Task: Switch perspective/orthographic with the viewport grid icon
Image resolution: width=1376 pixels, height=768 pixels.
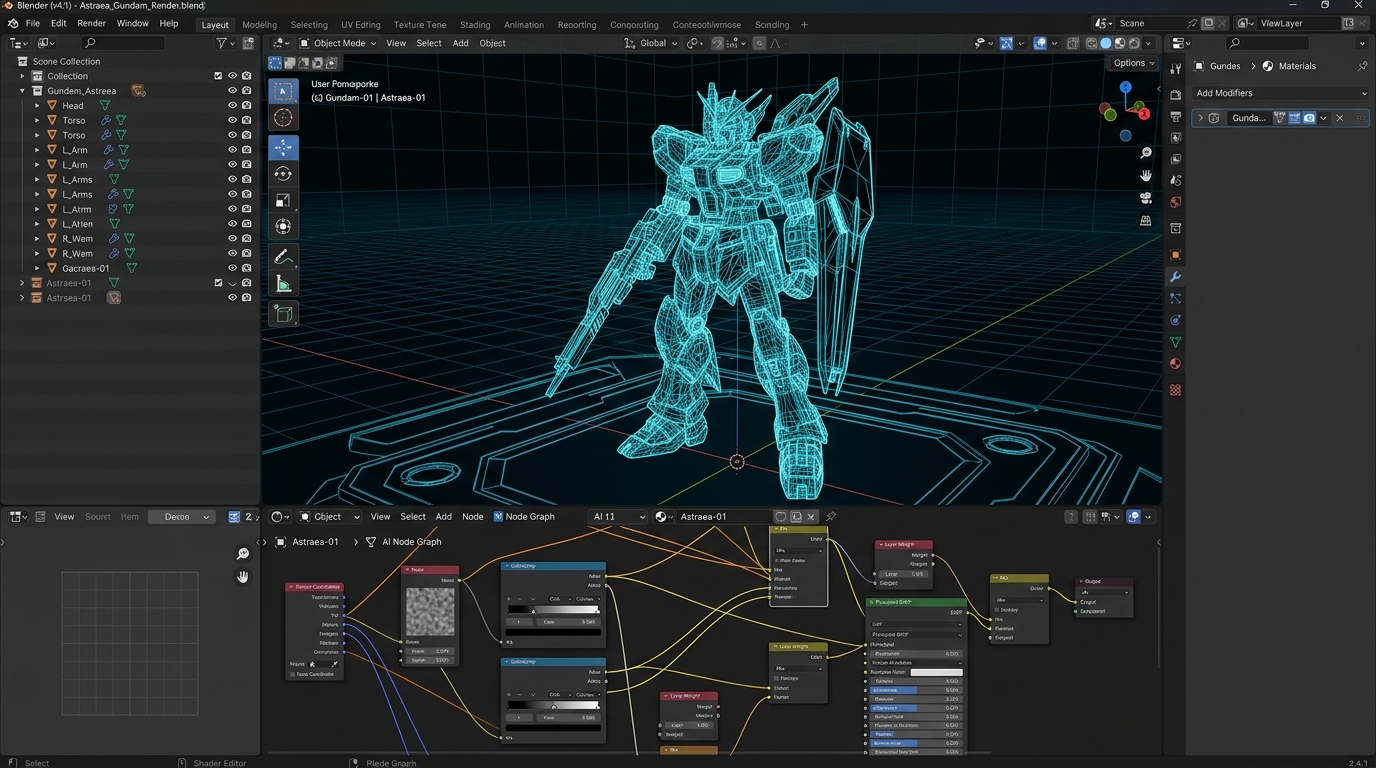Action: 1146,220
